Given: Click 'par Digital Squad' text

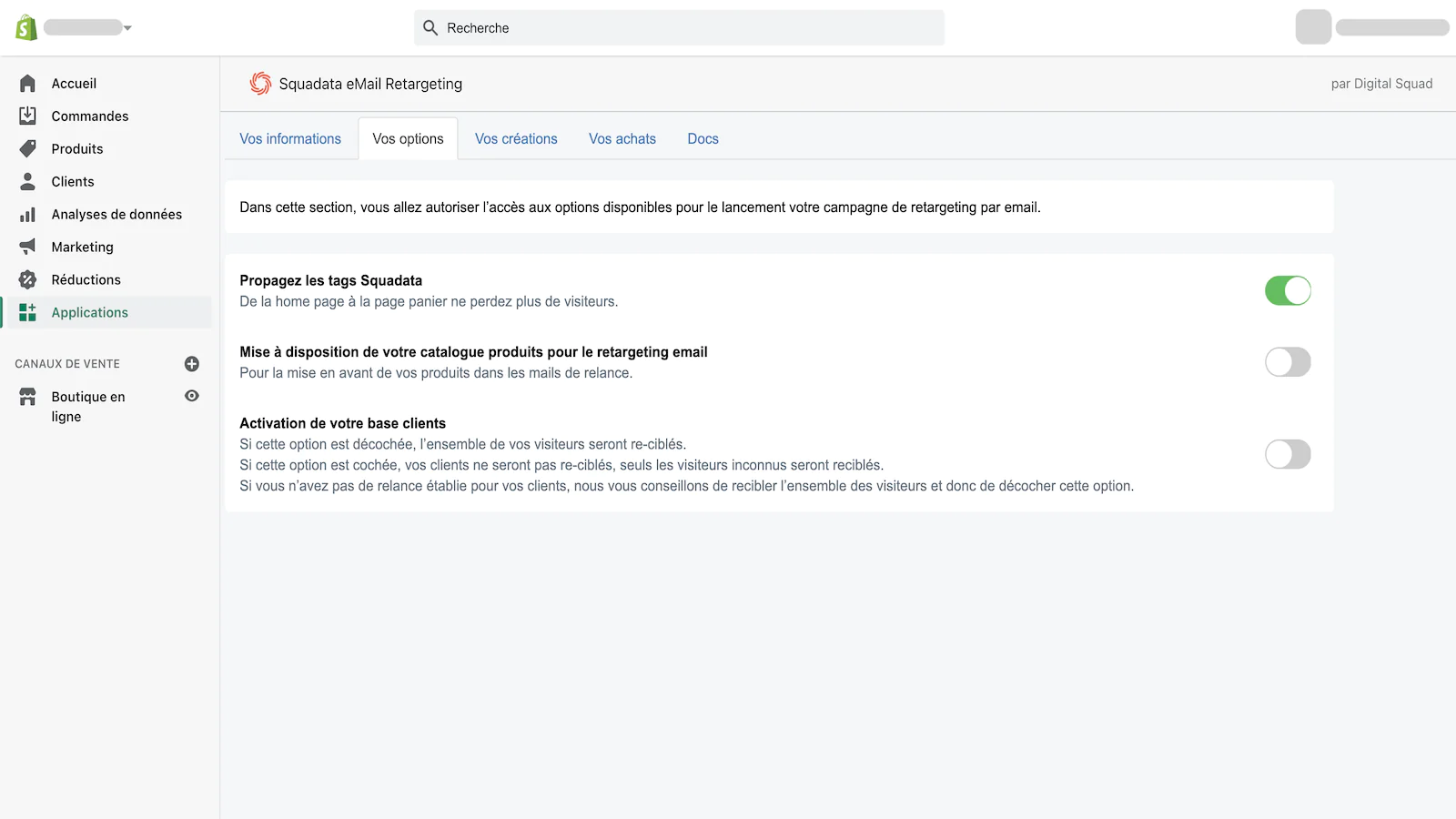Looking at the screenshot, I should click(1381, 84).
